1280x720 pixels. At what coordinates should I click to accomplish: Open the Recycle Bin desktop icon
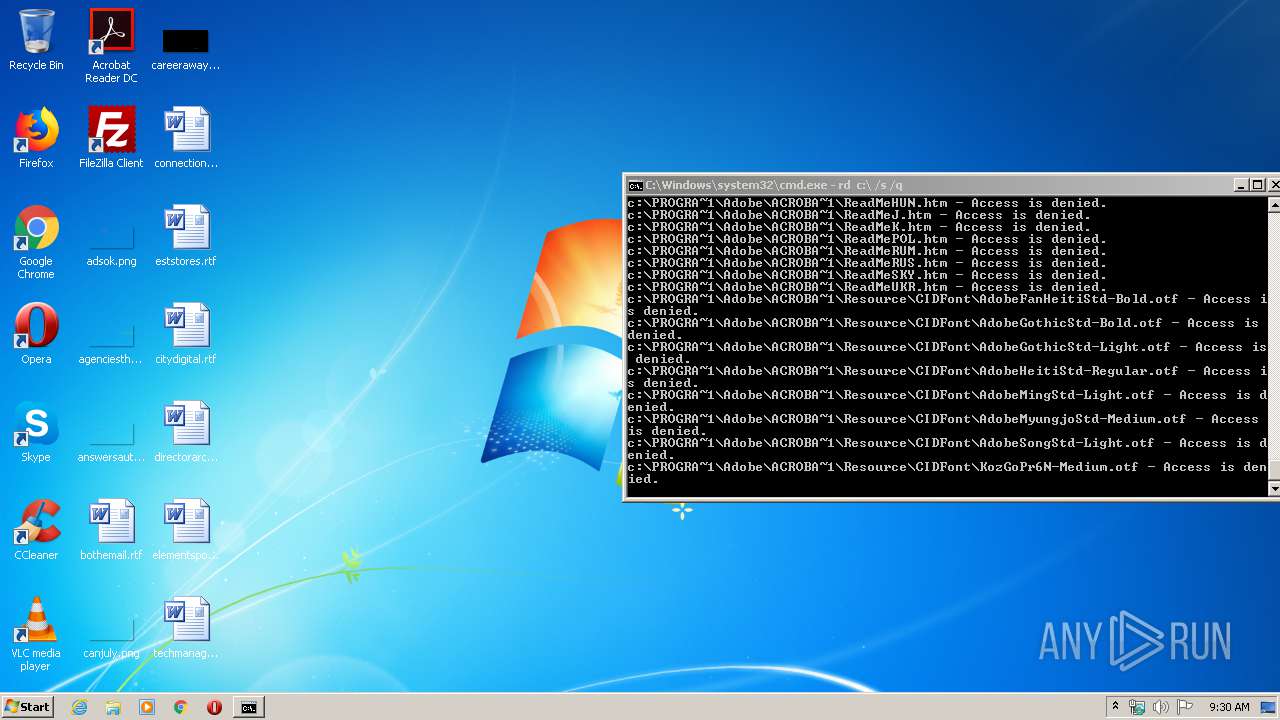[x=36, y=41]
